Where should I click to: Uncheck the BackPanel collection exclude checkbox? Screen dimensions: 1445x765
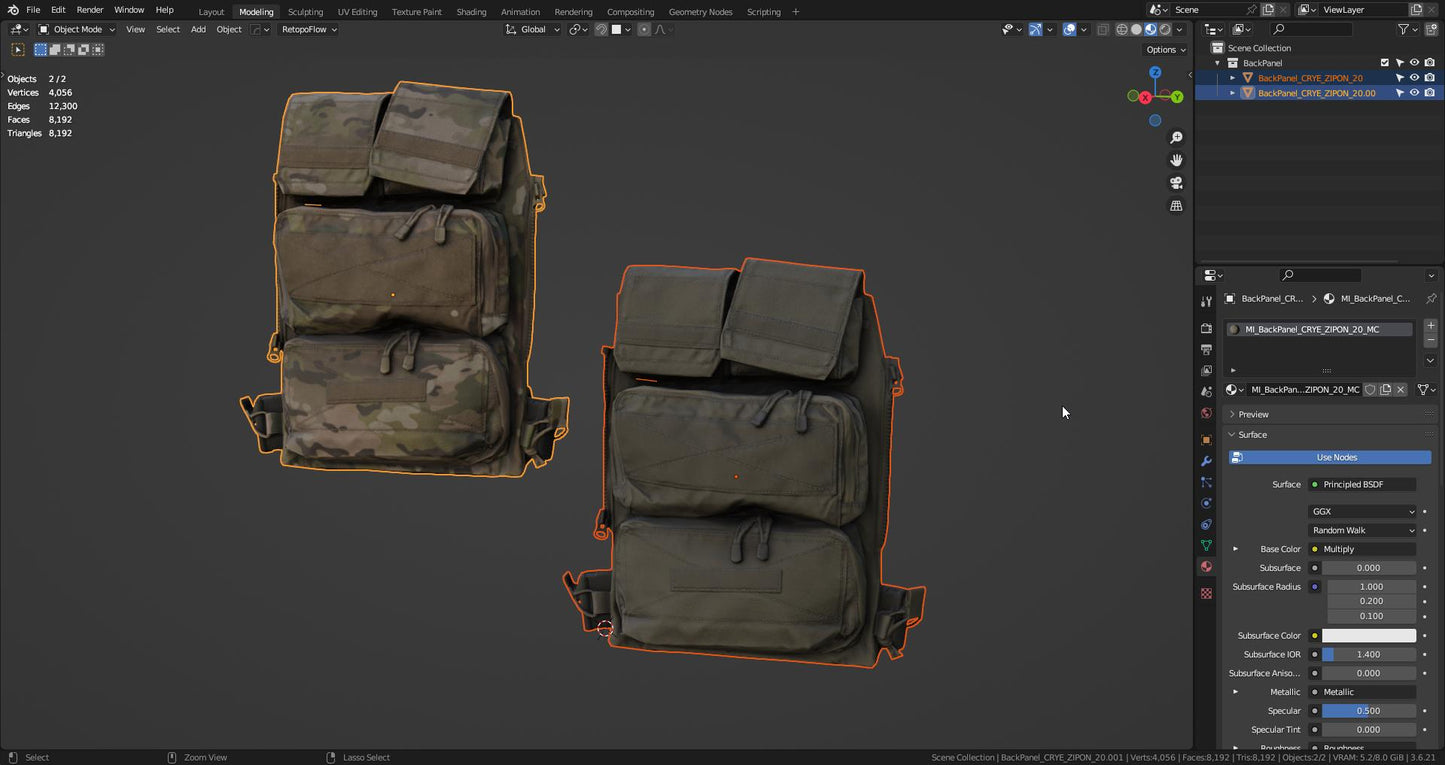[x=1385, y=63]
